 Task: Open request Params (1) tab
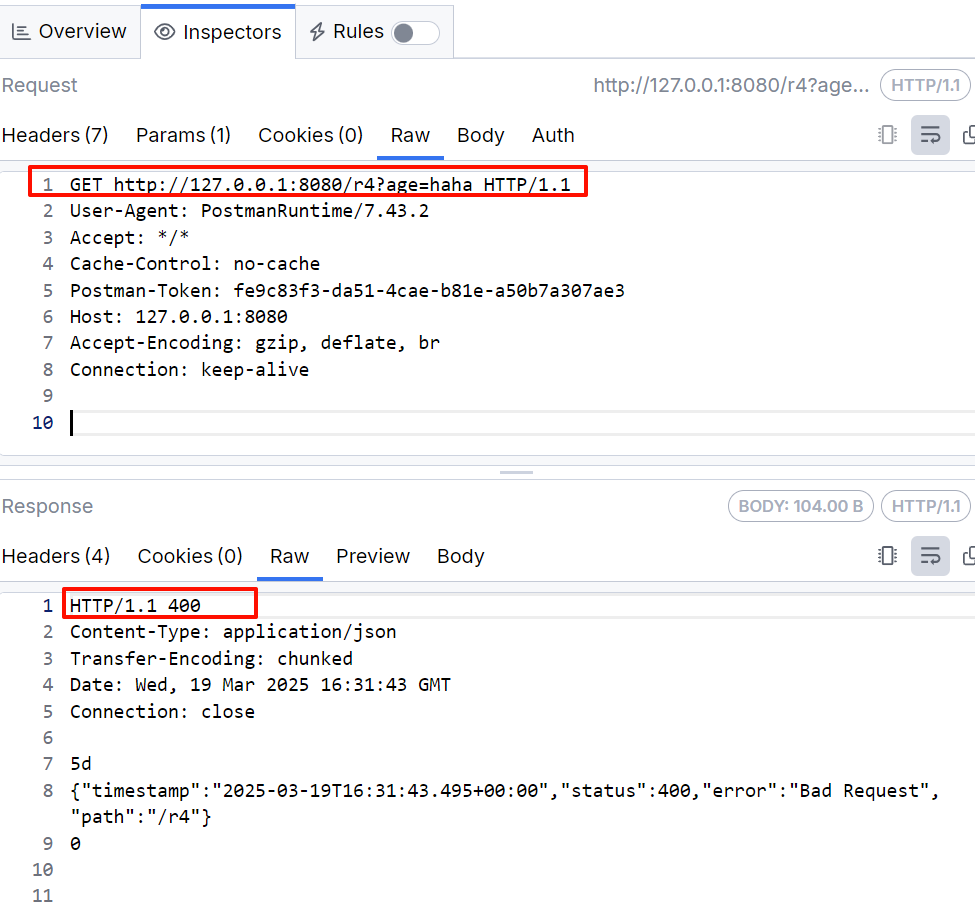pos(183,135)
